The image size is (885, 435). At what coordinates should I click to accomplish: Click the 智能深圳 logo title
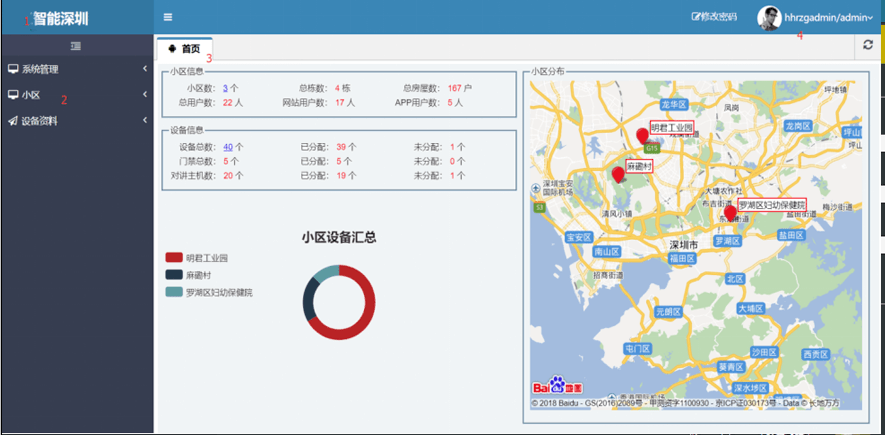[61, 19]
